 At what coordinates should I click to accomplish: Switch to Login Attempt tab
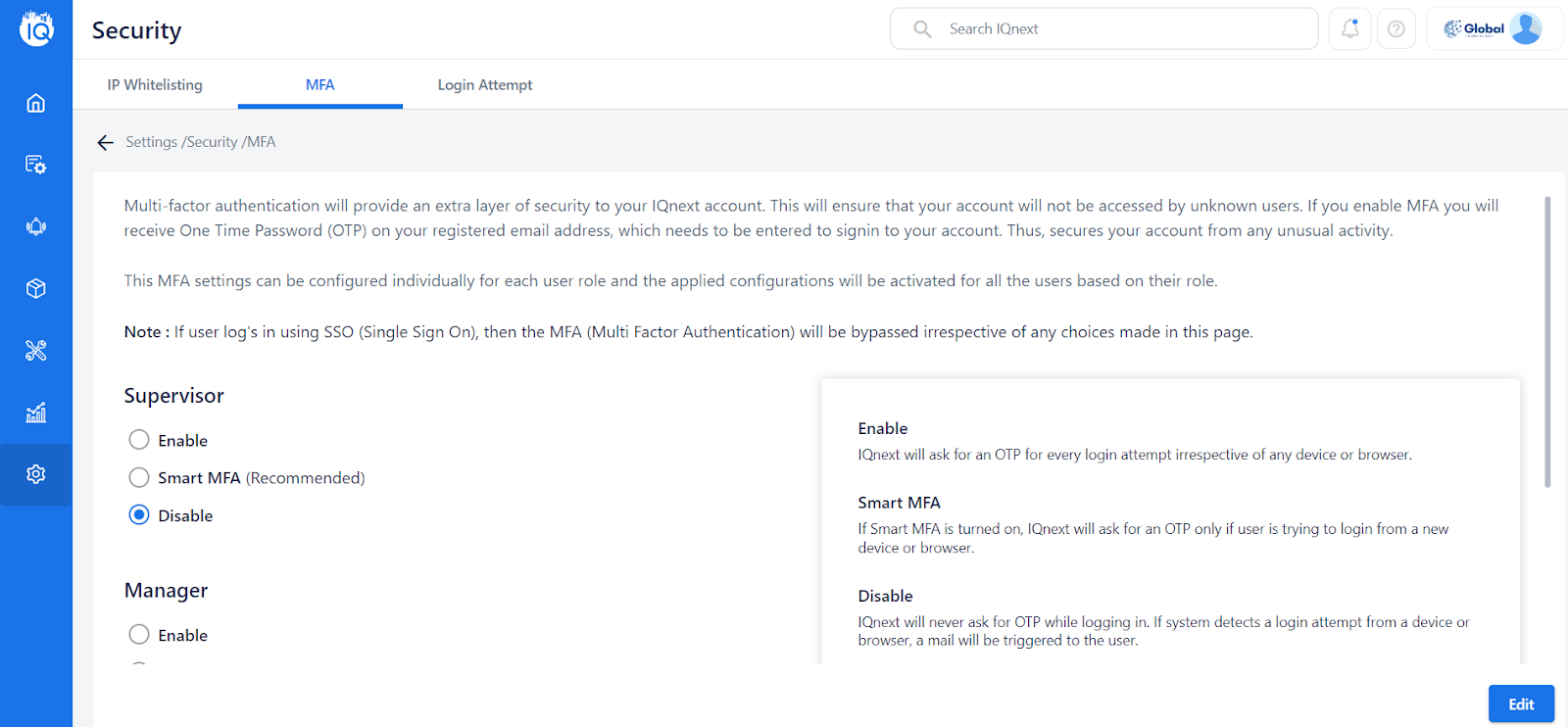pyautogui.click(x=485, y=85)
